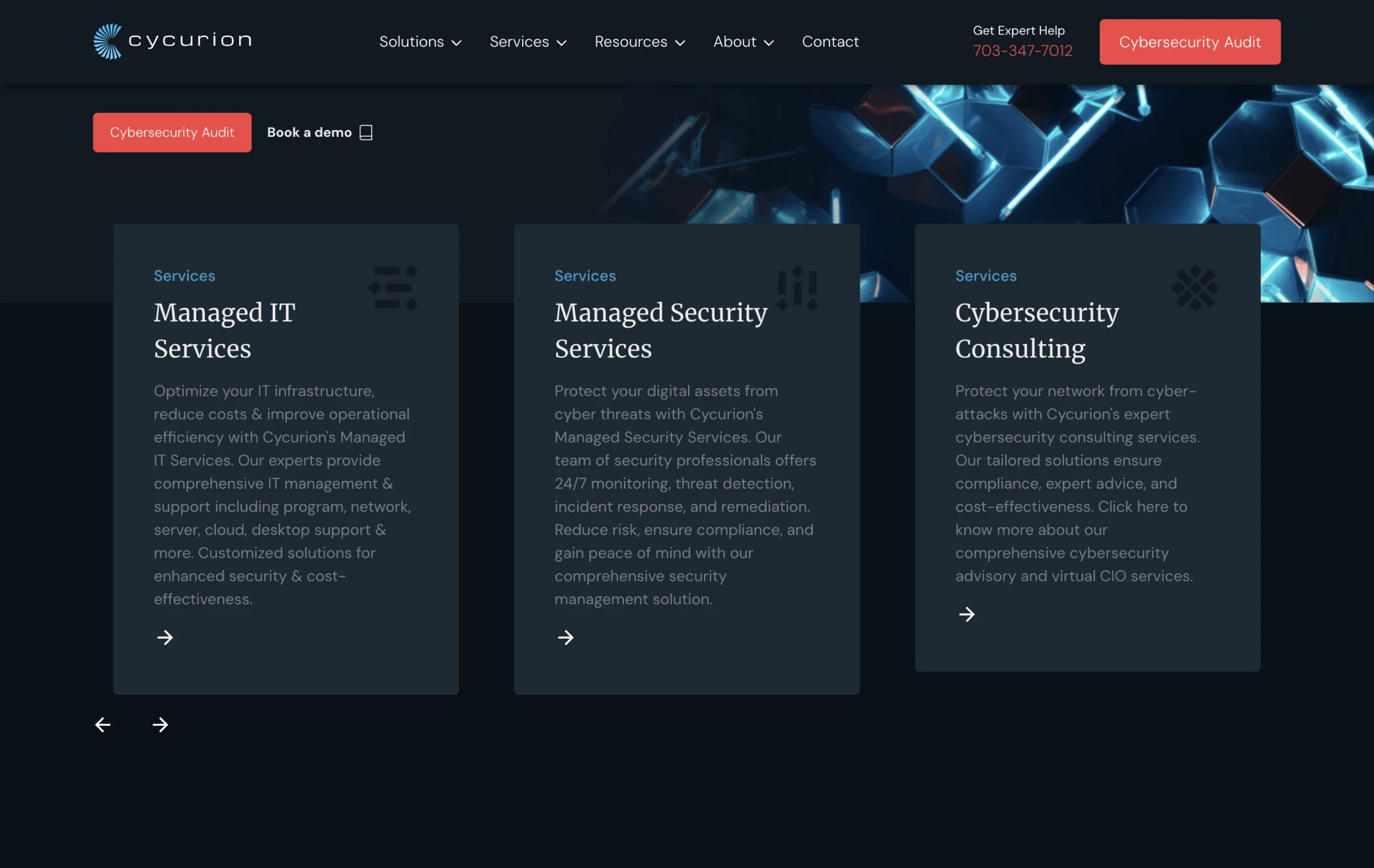This screenshot has height=868, width=1374.
Task: Expand the Services nav dropdown chevron
Action: (x=562, y=43)
